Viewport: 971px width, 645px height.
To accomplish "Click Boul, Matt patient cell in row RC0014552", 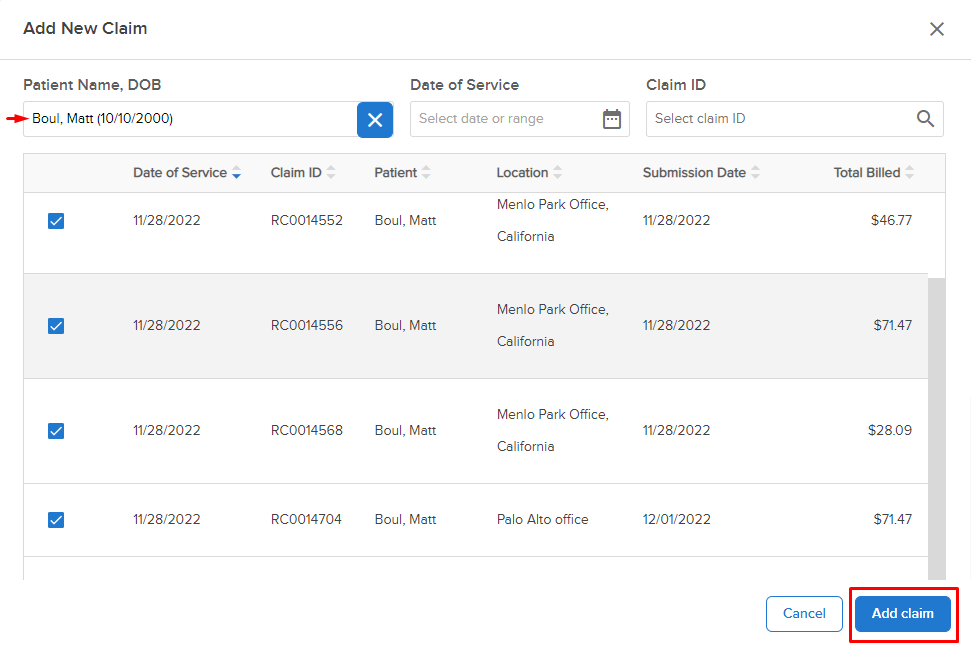I will [x=406, y=220].
